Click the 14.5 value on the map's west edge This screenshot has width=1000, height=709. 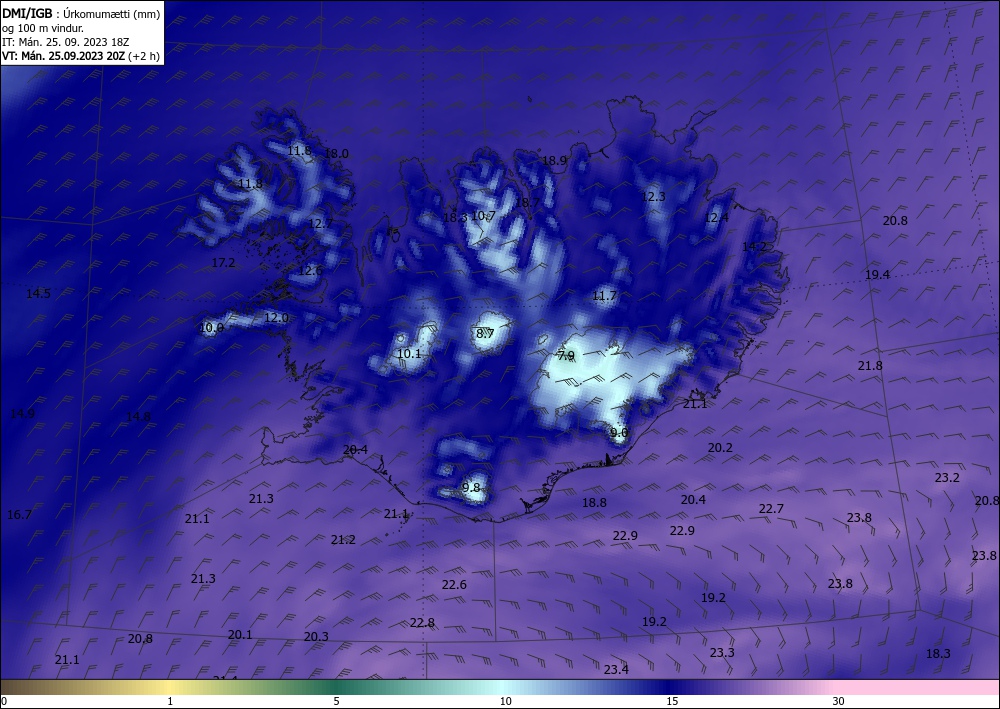tap(38, 294)
